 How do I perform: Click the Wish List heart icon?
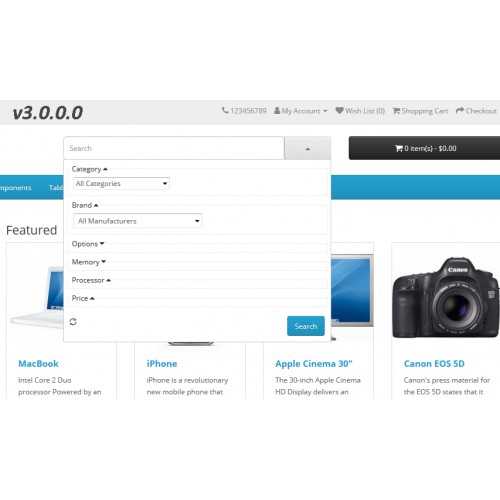pyautogui.click(x=339, y=110)
